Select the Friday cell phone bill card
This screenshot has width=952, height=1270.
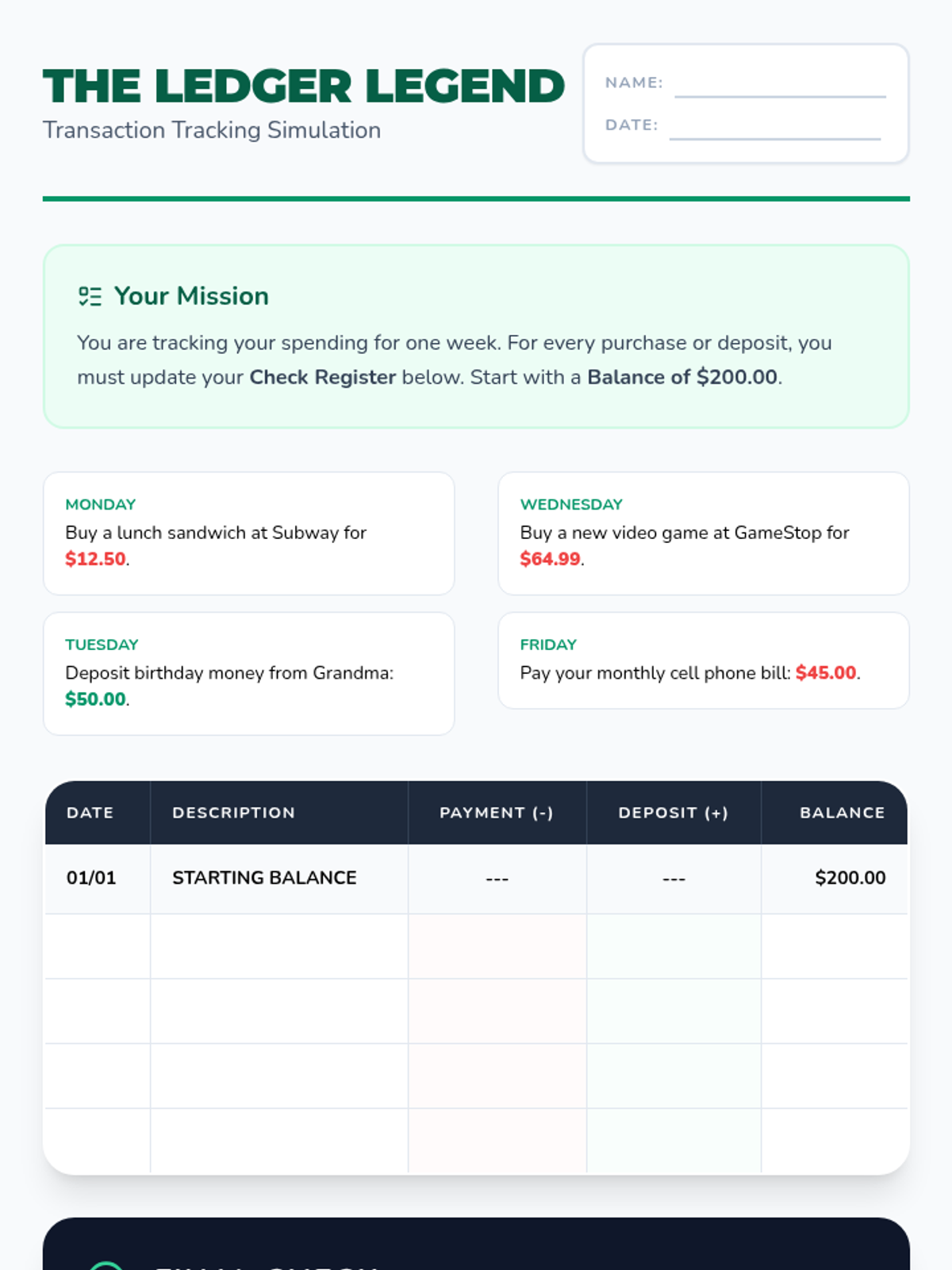click(x=703, y=660)
